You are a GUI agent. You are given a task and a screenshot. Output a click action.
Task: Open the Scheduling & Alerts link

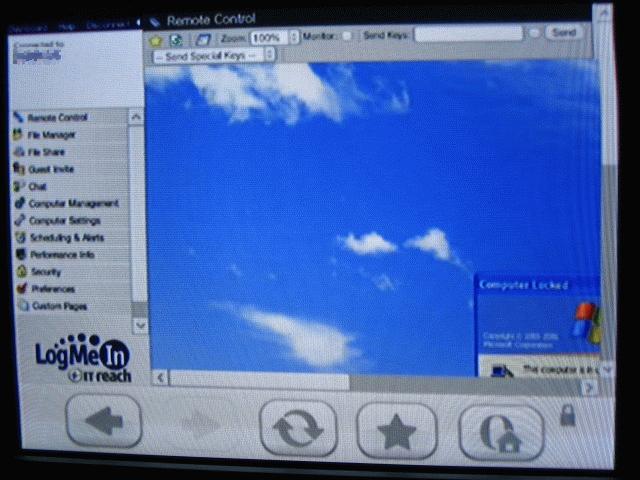[67, 238]
